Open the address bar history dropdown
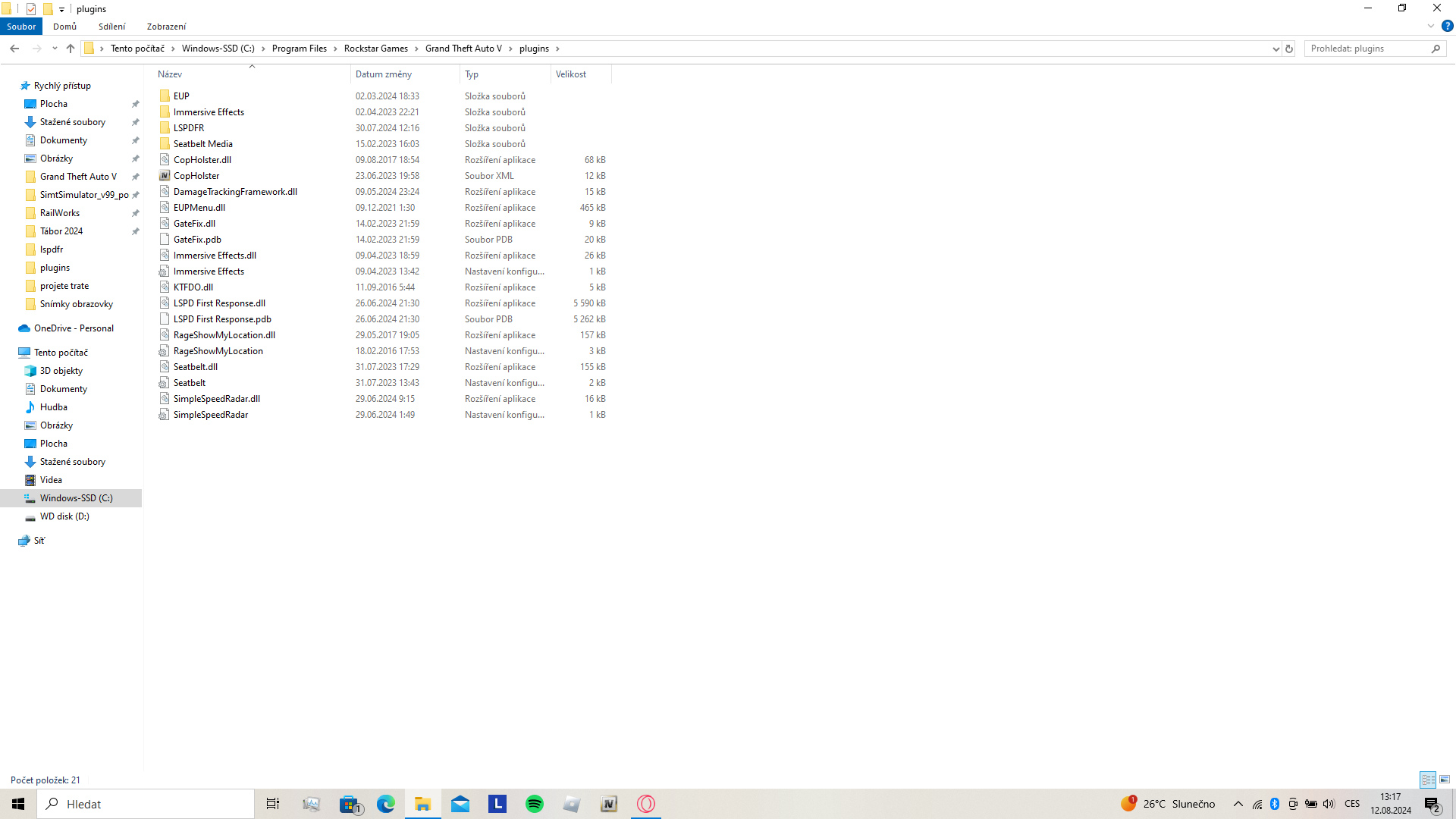 point(1276,49)
